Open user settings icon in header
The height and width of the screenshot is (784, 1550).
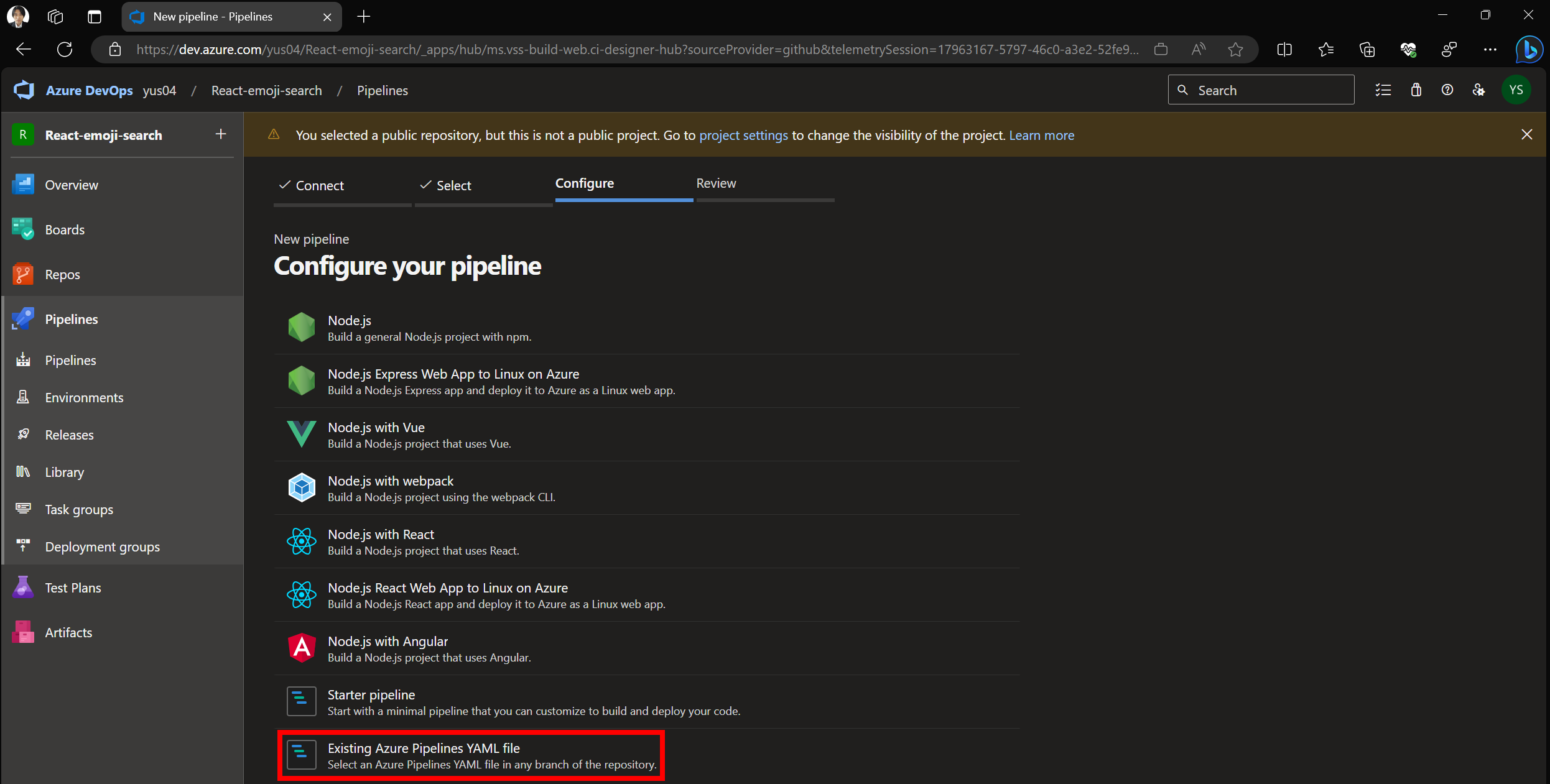tap(1479, 90)
